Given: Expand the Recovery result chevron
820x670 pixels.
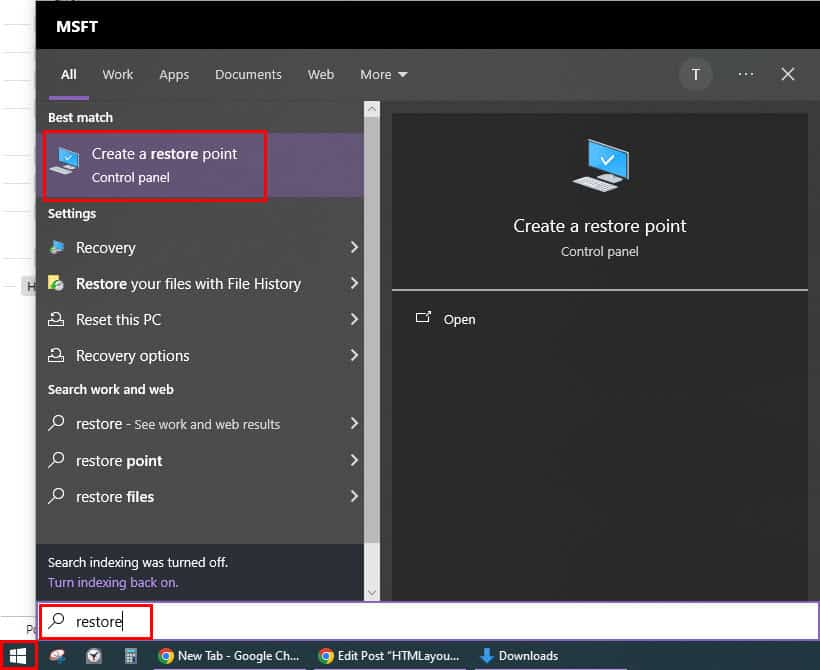Looking at the screenshot, I should 354,247.
